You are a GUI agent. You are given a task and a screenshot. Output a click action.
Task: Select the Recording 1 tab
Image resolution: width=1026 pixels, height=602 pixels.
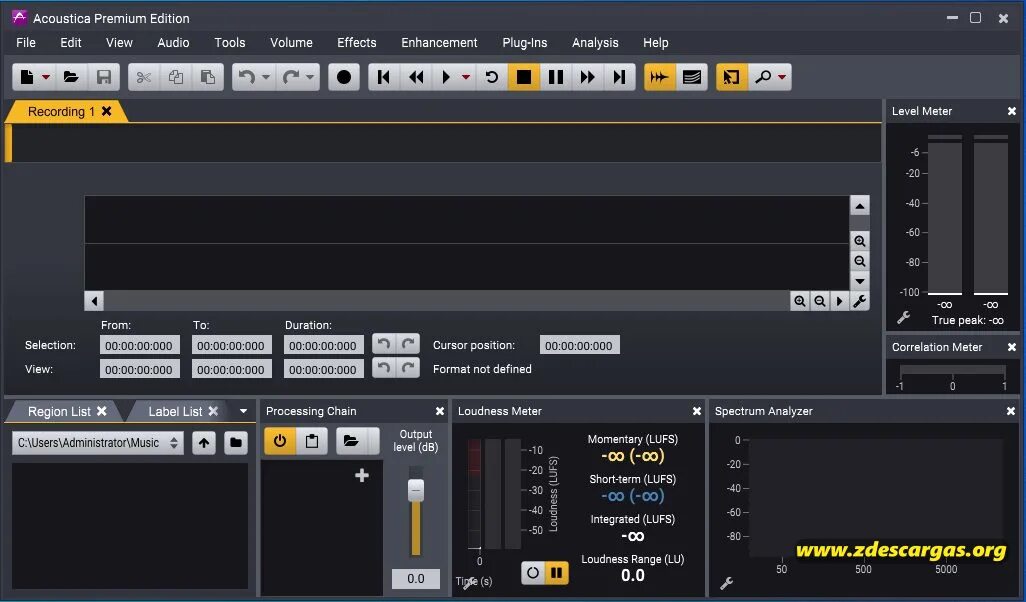coord(61,112)
